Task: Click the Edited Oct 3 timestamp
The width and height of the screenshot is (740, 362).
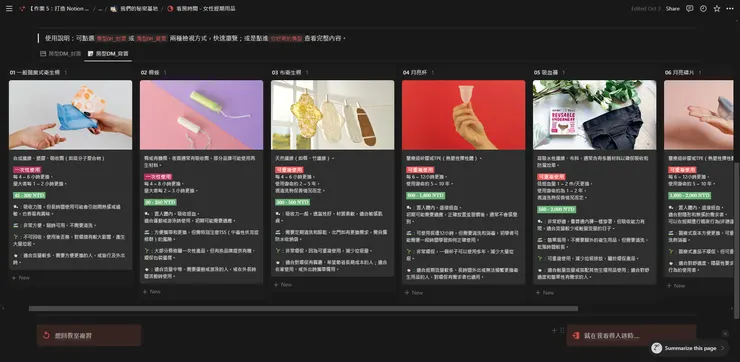Action: click(646, 8)
